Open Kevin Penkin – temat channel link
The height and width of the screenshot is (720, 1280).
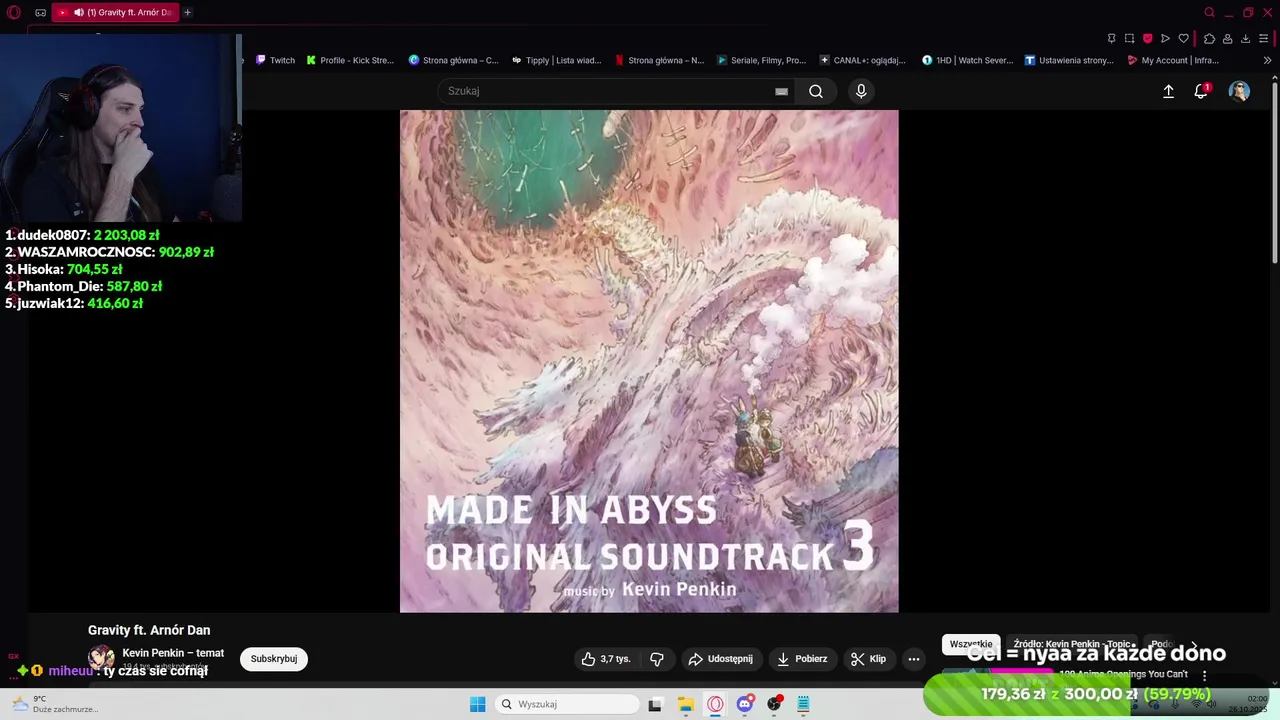click(x=173, y=653)
